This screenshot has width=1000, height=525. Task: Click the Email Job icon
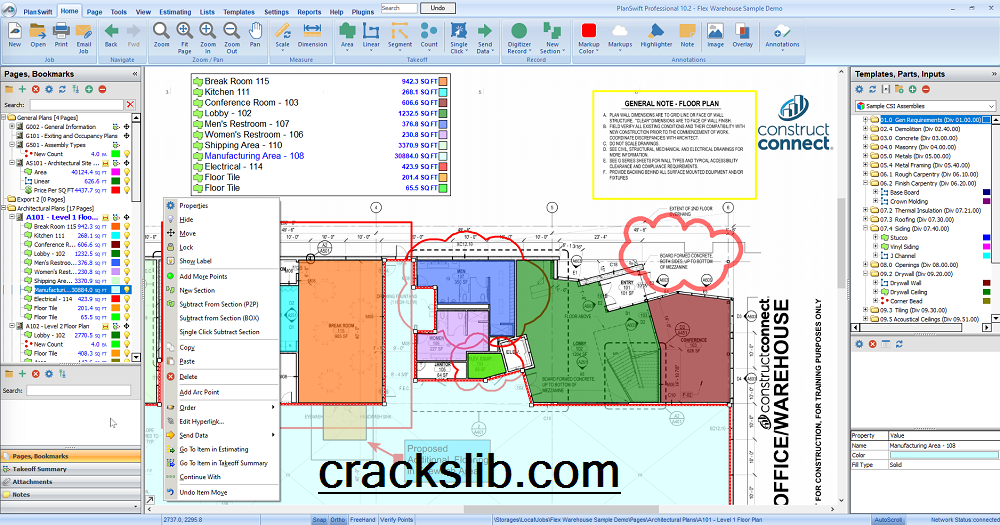click(84, 30)
